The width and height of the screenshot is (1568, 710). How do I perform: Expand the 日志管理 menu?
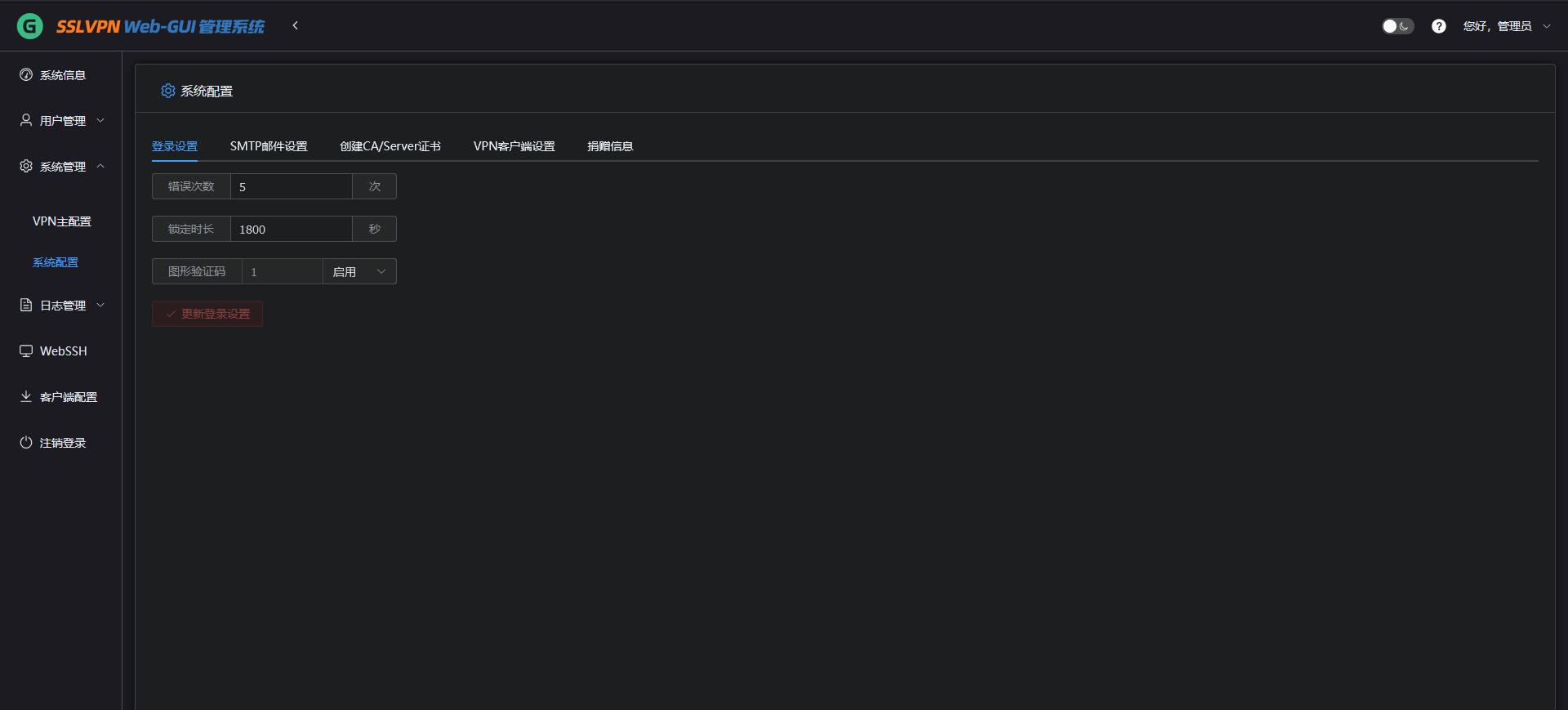pyautogui.click(x=61, y=306)
